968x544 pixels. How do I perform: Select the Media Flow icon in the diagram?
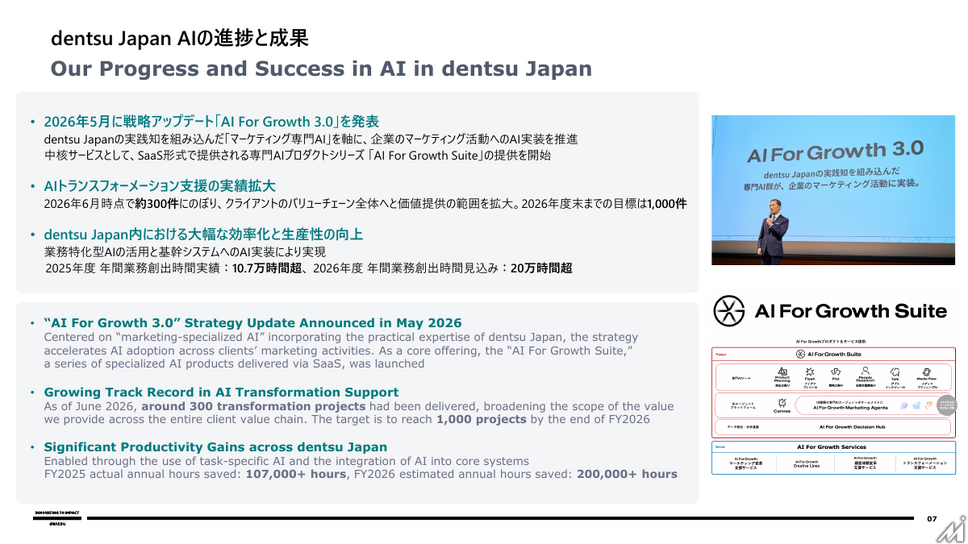pyautogui.click(x=927, y=372)
